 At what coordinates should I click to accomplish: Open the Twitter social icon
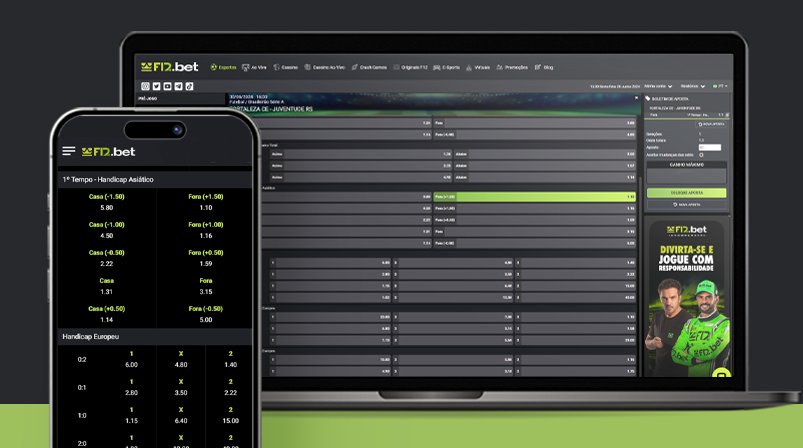(x=156, y=87)
